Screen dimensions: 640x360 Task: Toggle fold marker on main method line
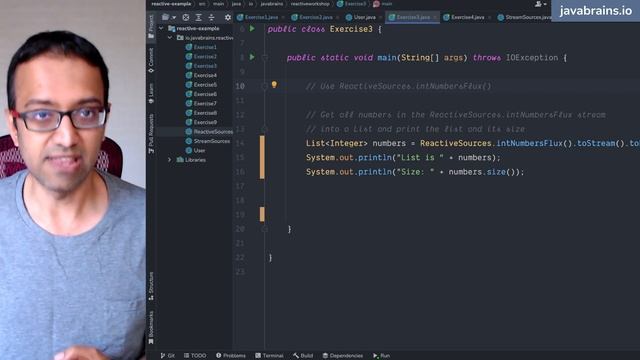(264, 58)
